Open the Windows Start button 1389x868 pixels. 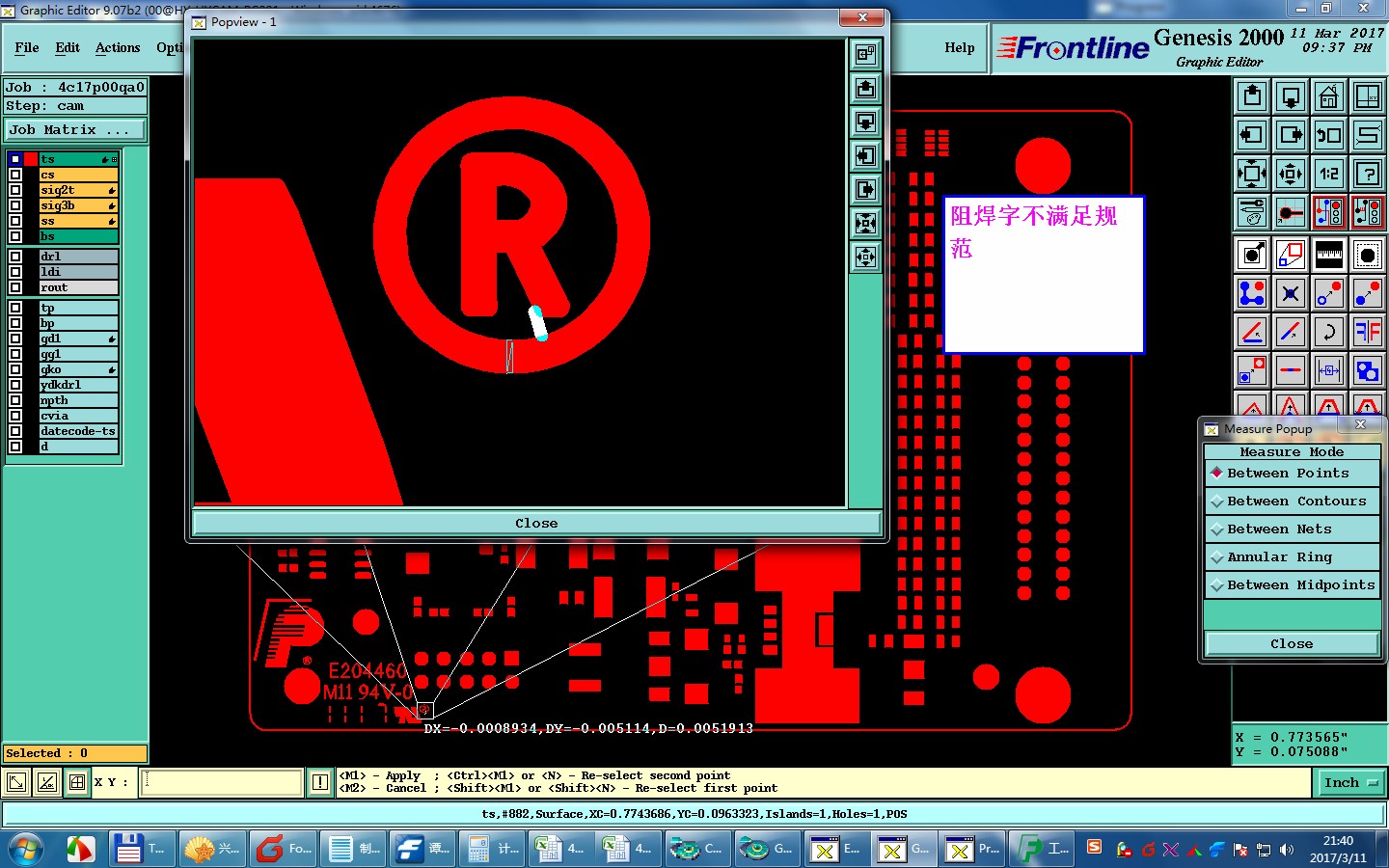26,850
